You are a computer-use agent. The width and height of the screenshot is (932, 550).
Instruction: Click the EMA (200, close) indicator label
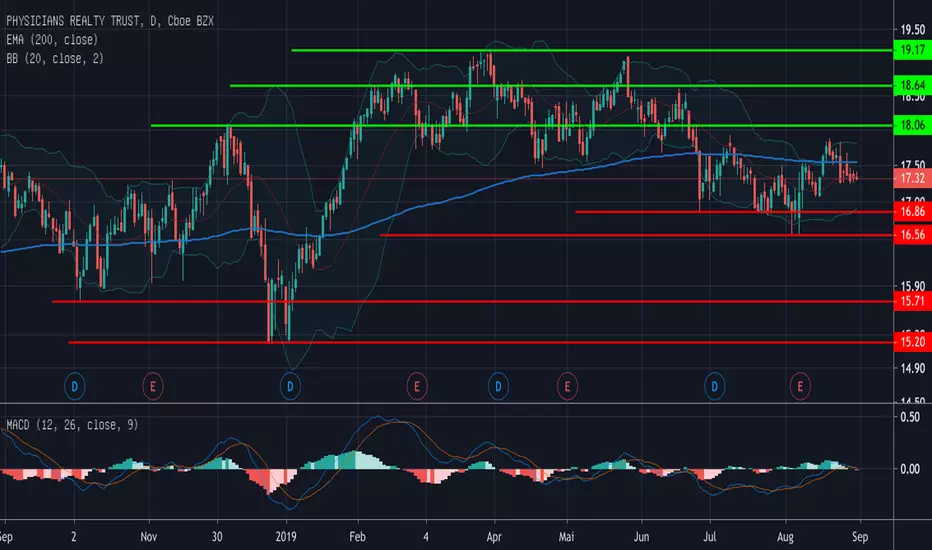coord(52,40)
